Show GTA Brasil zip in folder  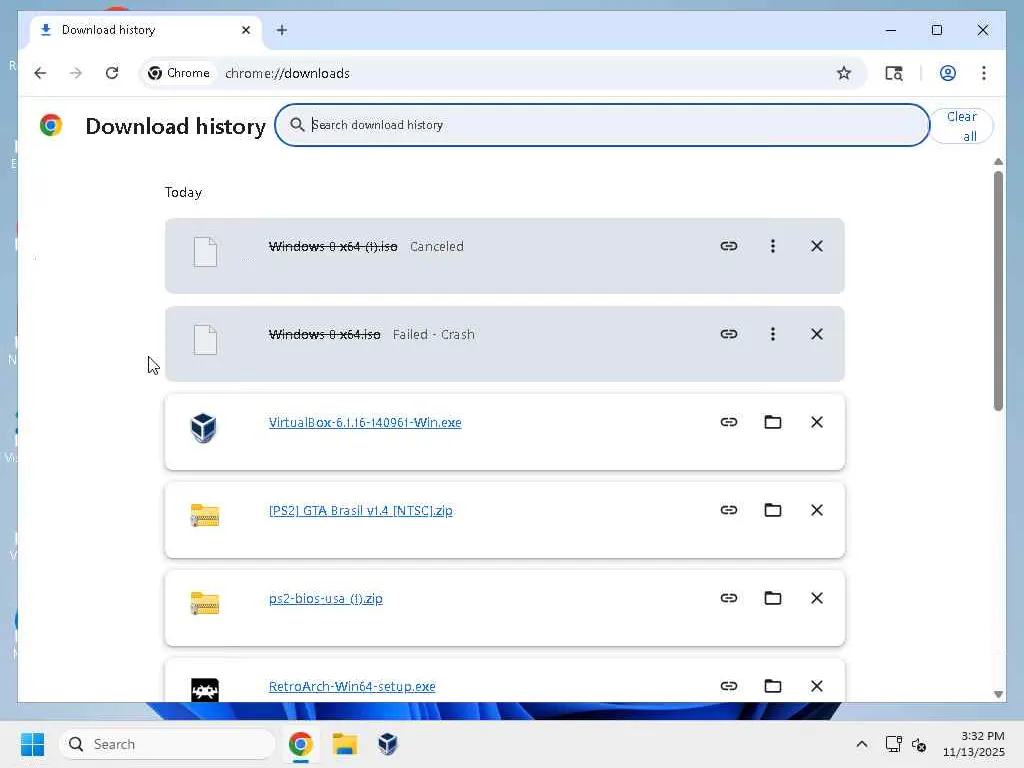pos(773,510)
